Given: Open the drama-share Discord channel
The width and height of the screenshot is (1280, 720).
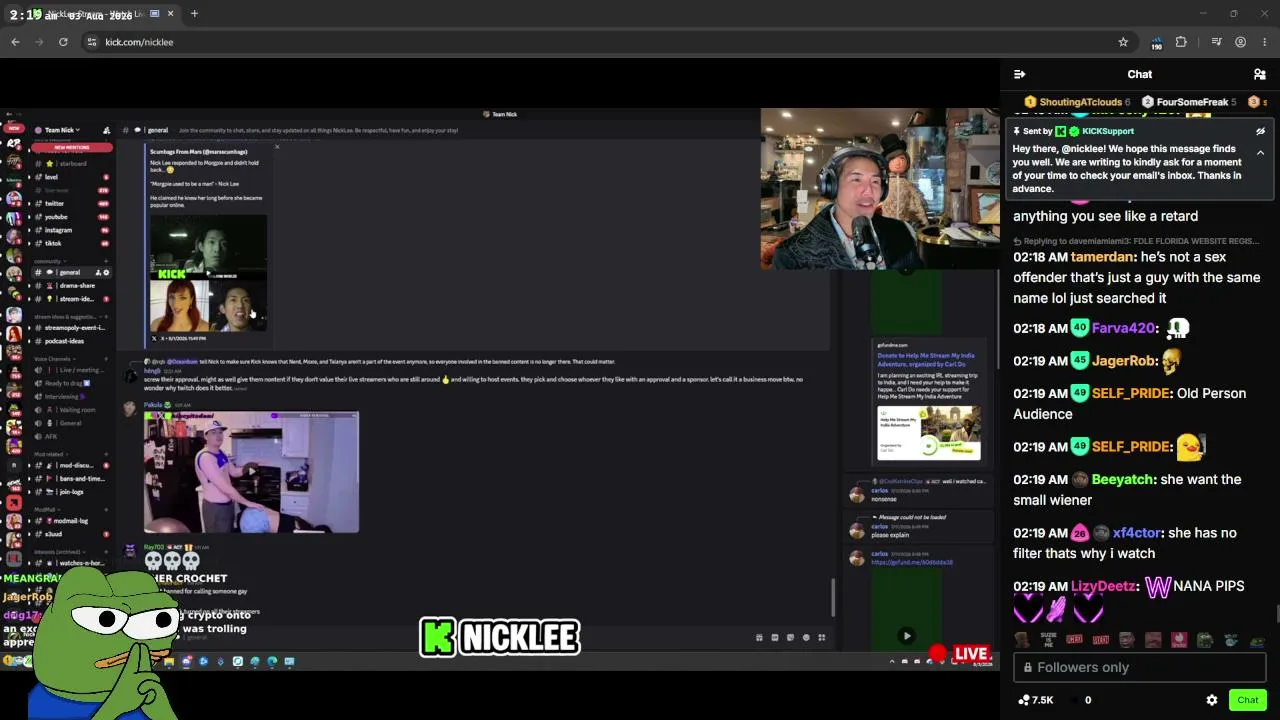Looking at the screenshot, I should (x=72, y=286).
